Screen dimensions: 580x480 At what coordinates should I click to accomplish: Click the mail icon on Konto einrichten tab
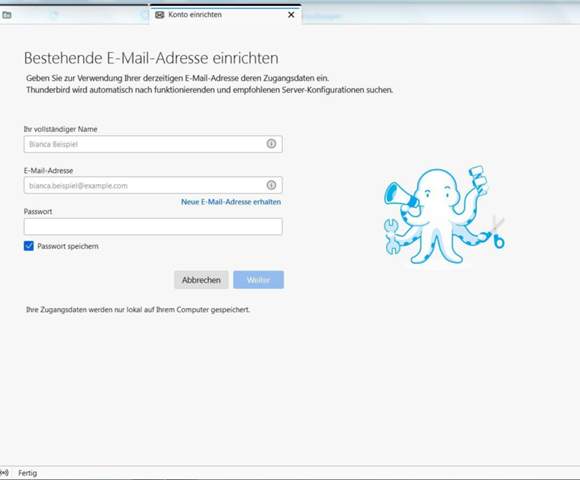point(159,15)
